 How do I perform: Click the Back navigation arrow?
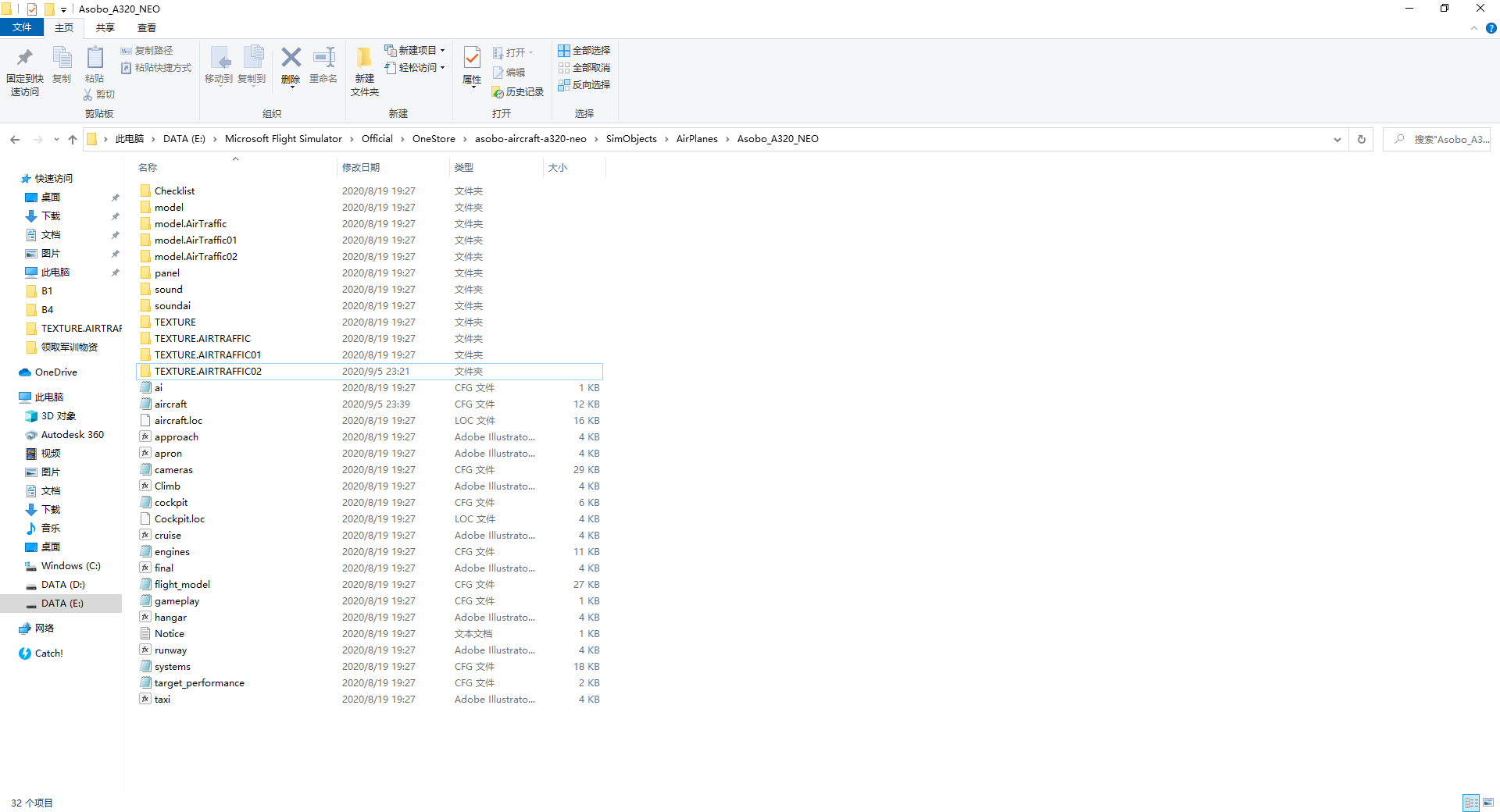click(x=15, y=139)
